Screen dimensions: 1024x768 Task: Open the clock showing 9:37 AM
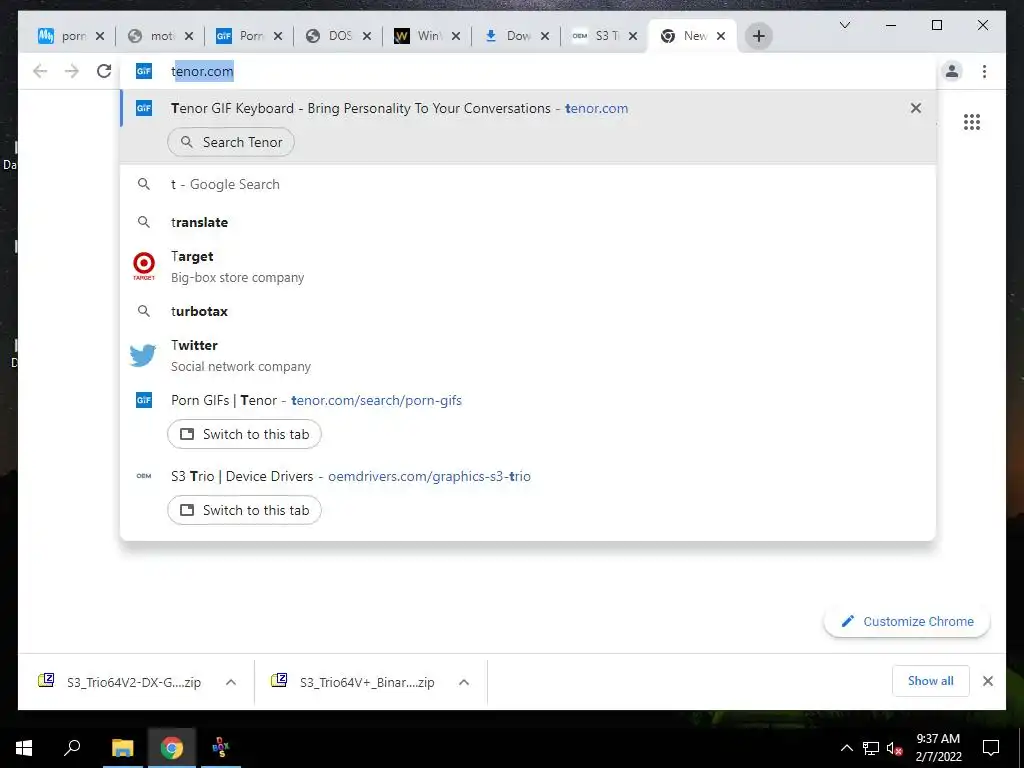938,748
